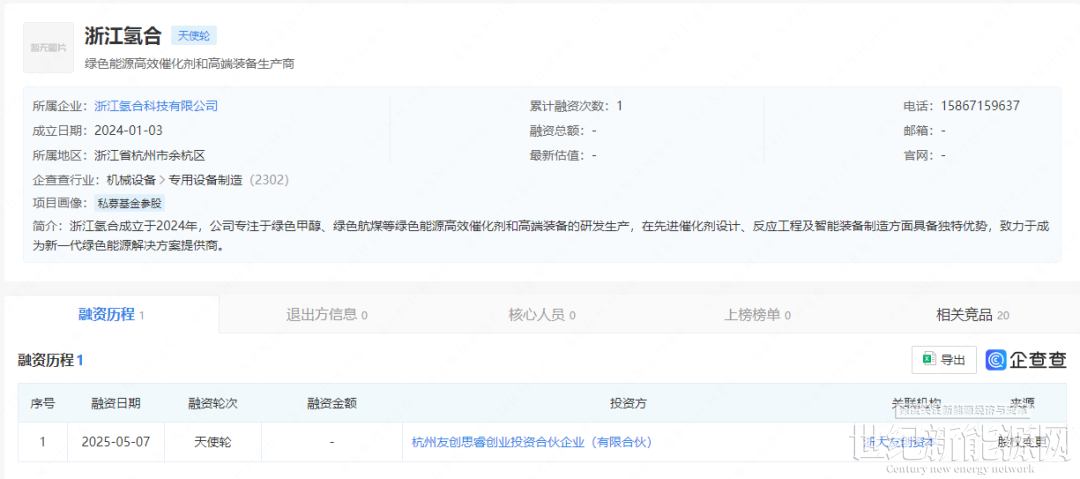Click the Excel icon on export button
Screen dimensions: 1080x479
click(929, 360)
